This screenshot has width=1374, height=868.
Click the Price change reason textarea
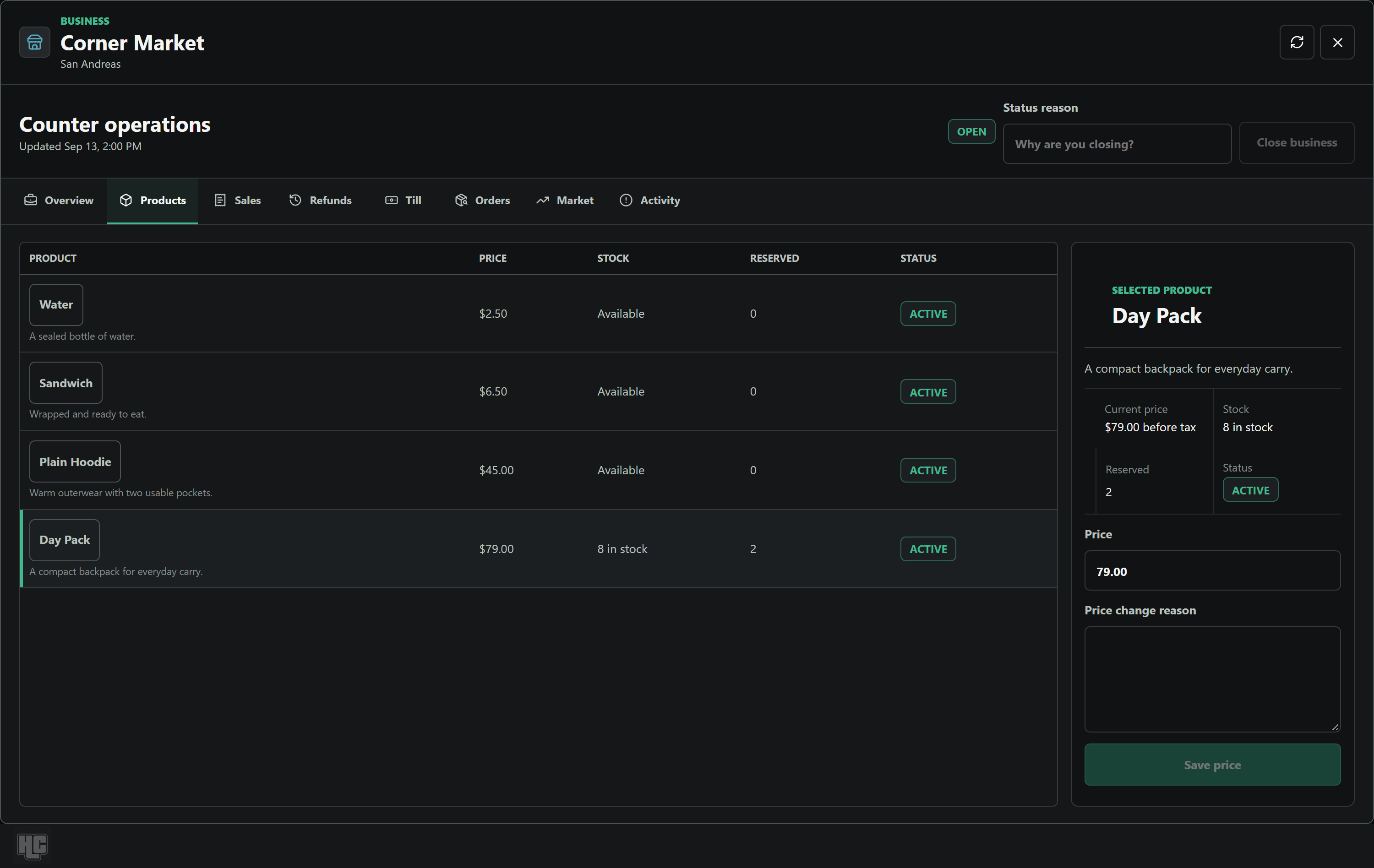coord(1212,679)
